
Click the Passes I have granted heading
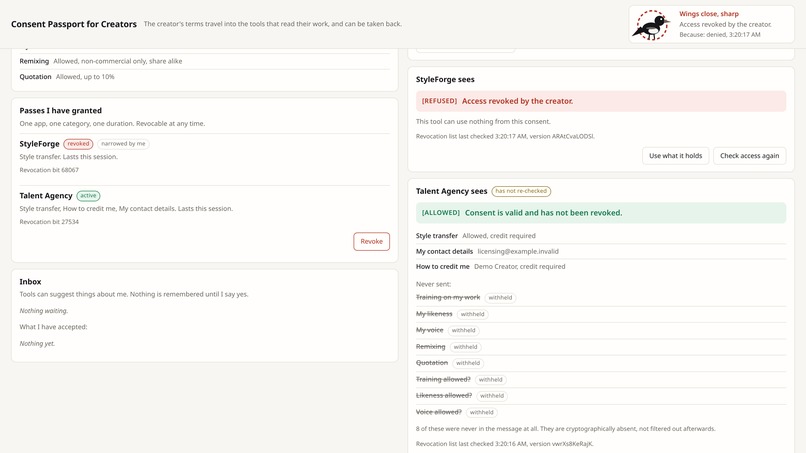(61, 111)
